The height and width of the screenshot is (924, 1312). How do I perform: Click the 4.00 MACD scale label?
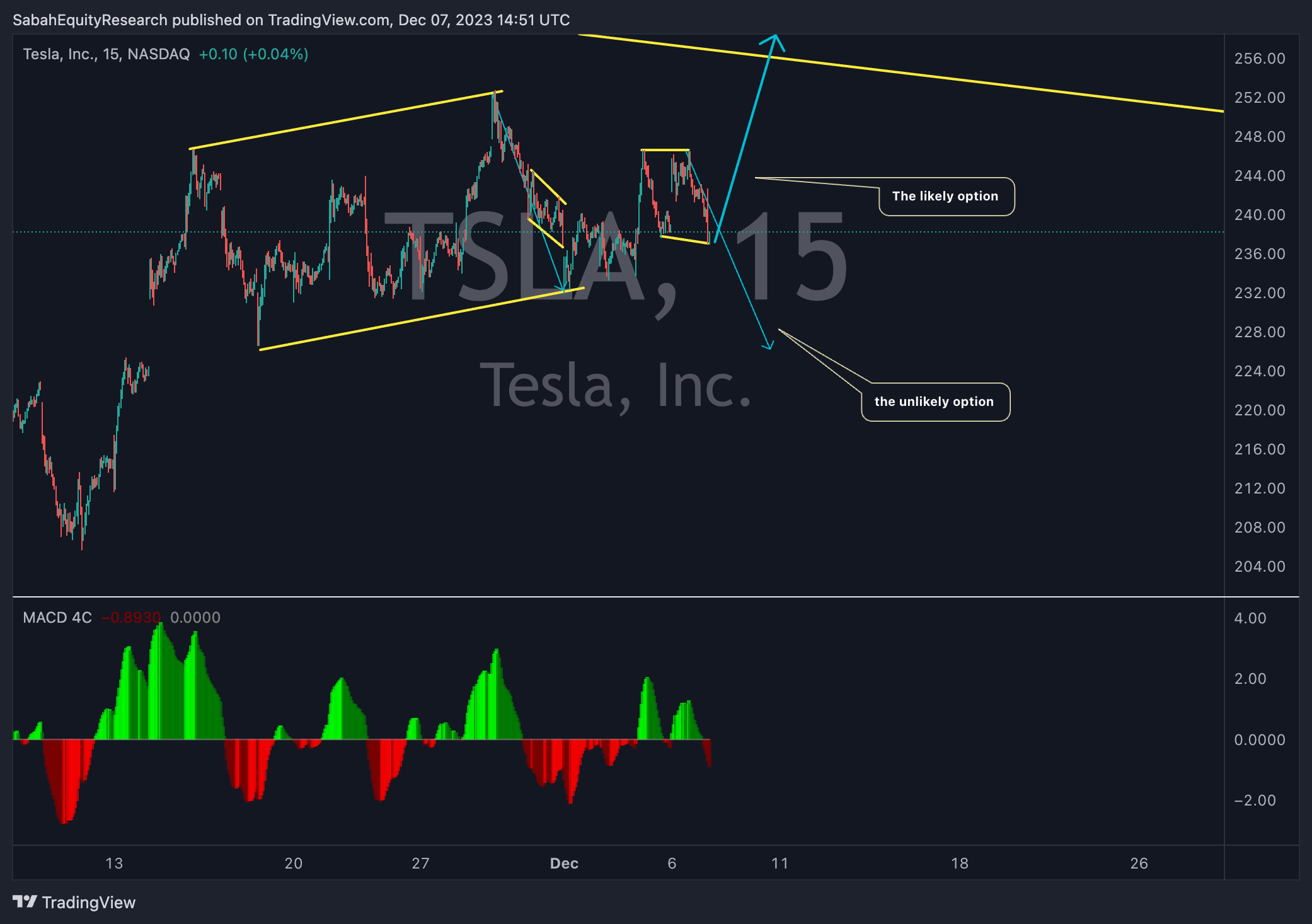coord(1250,618)
